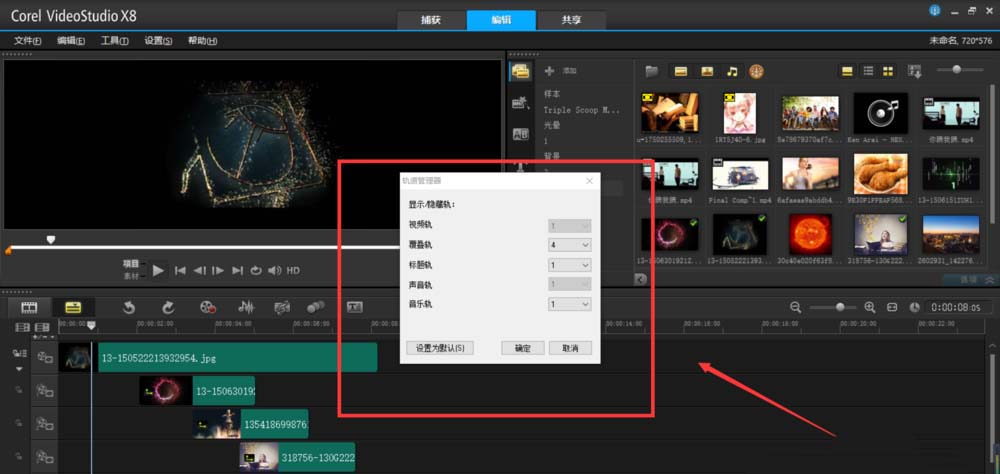Switch library to list view
Viewport: 1000px width, 474px height.
tap(868, 71)
